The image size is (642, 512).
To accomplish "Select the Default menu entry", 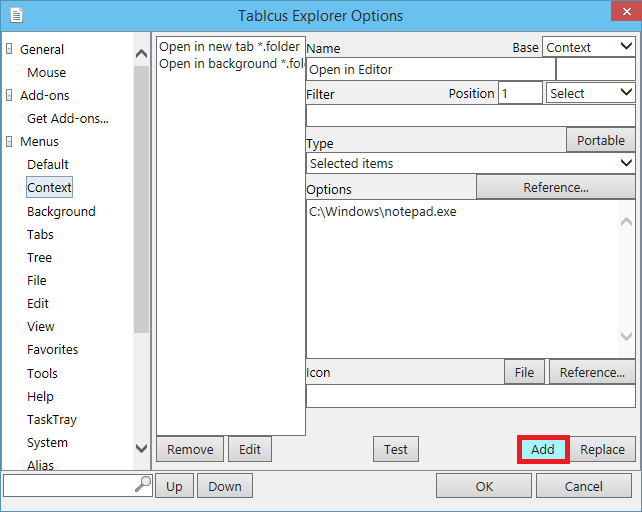I will tap(47, 164).
